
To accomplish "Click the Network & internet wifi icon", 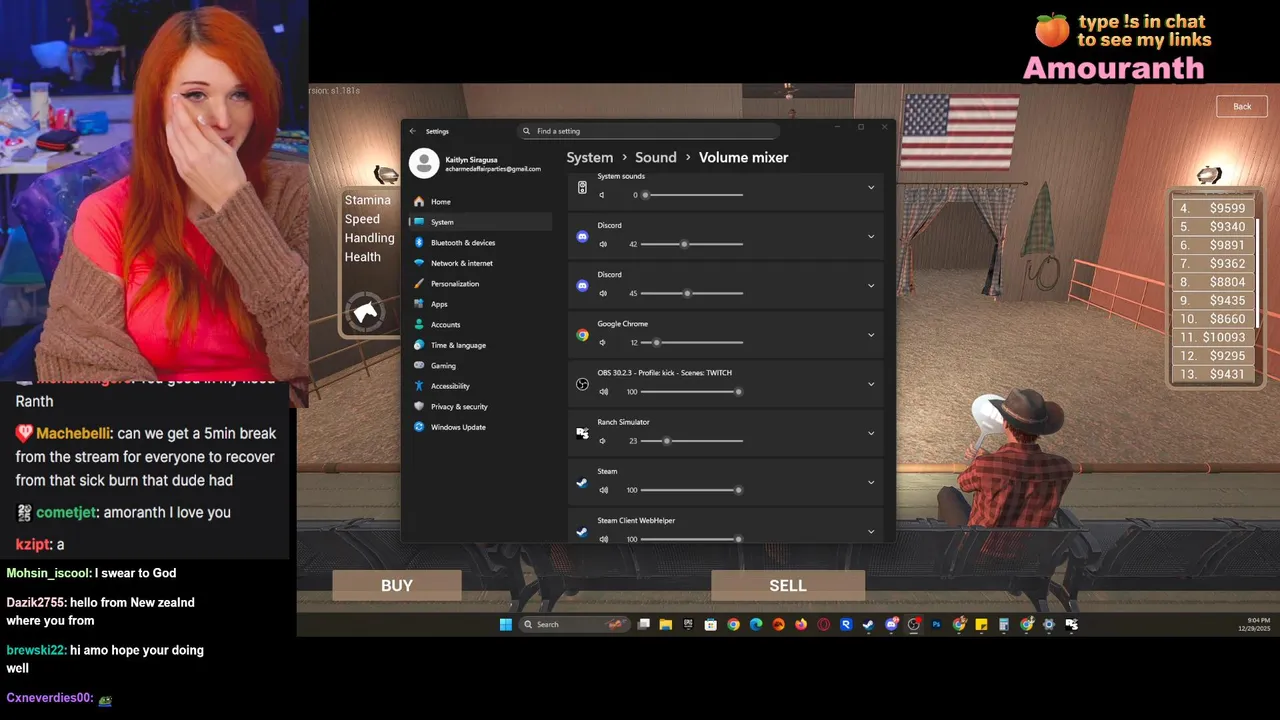I will pyautogui.click(x=419, y=263).
